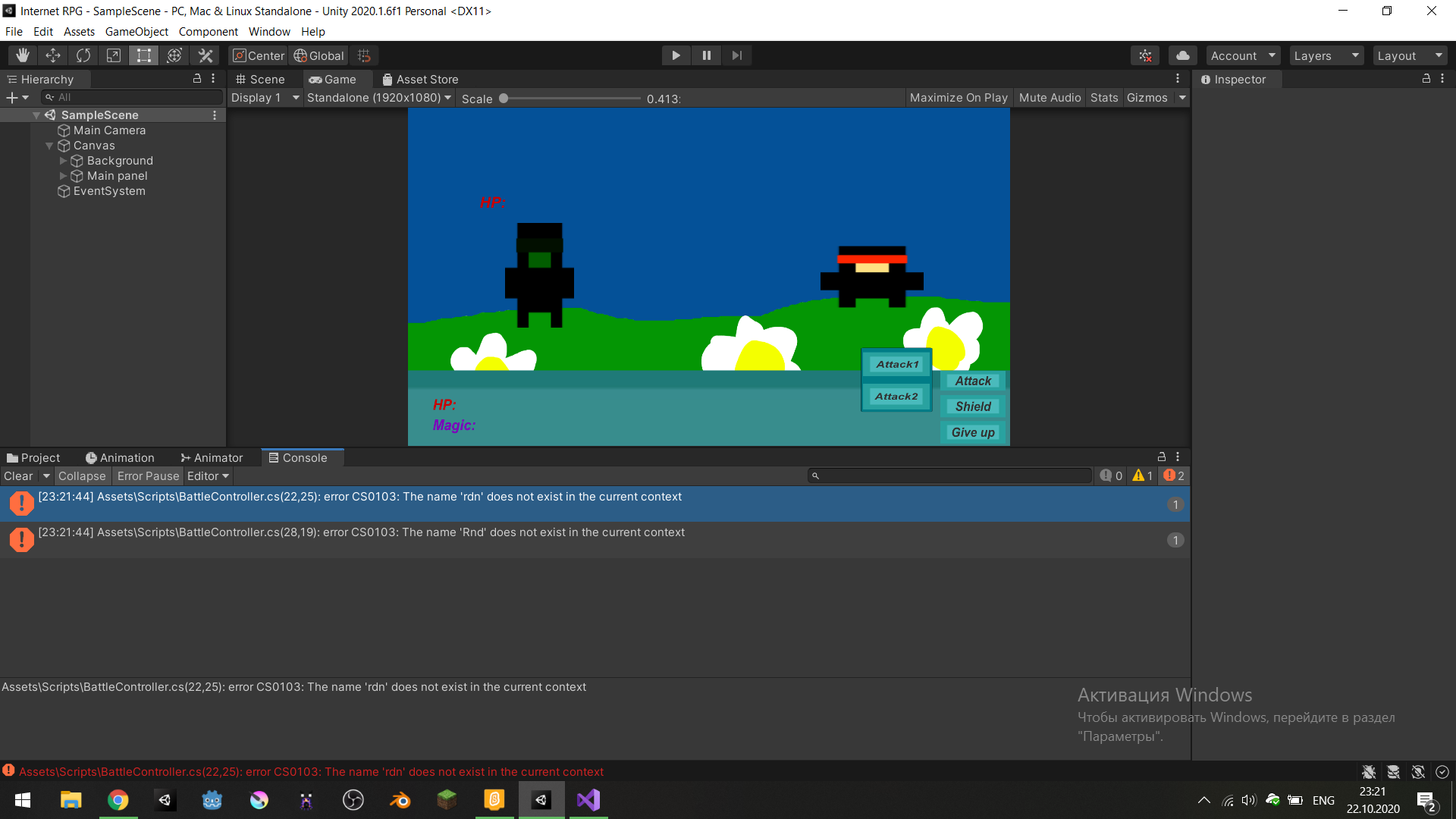This screenshot has height=819, width=1456.
Task: Open Collab services icon
Action: (1145, 55)
